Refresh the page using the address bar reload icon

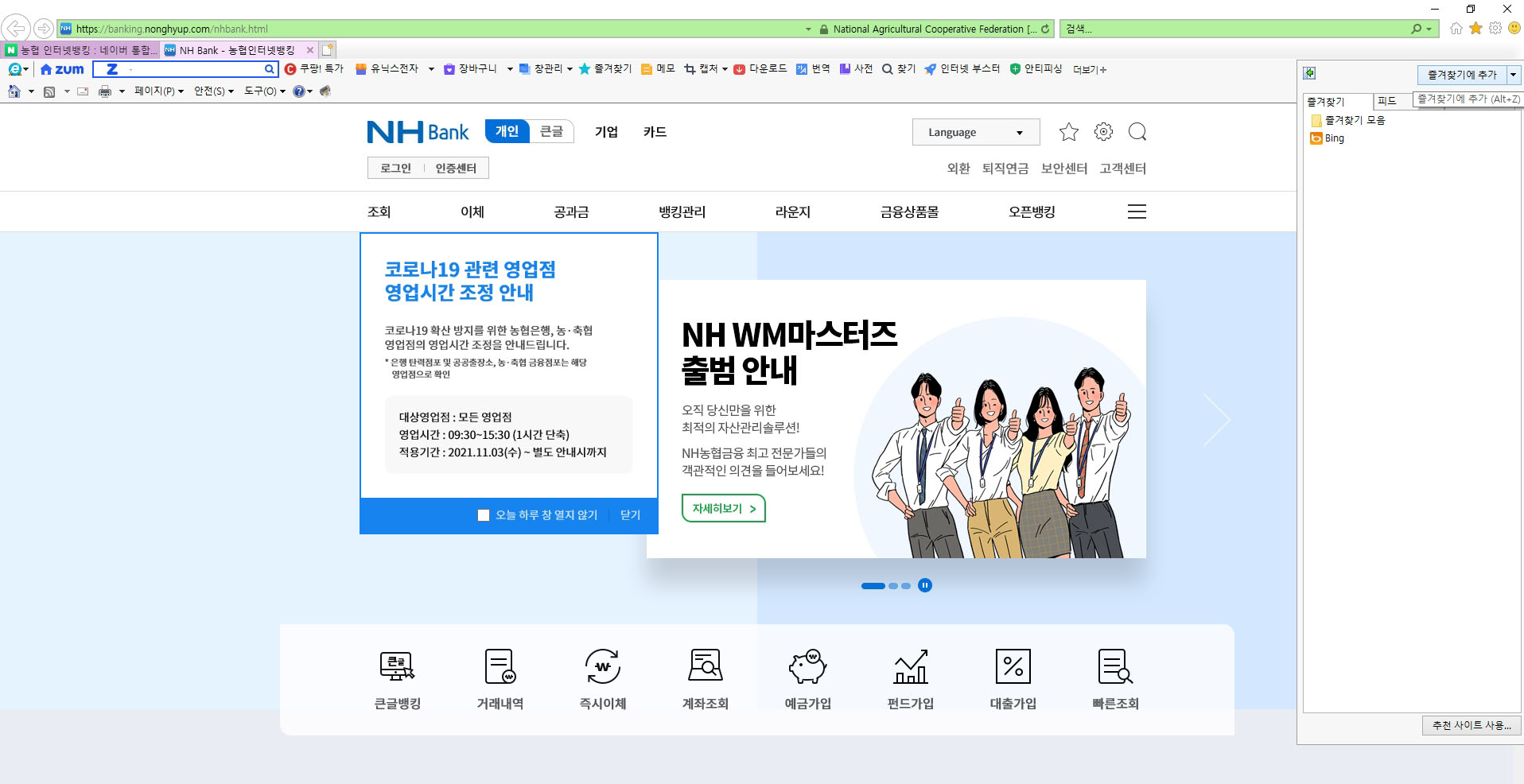(x=1045, y=29)
